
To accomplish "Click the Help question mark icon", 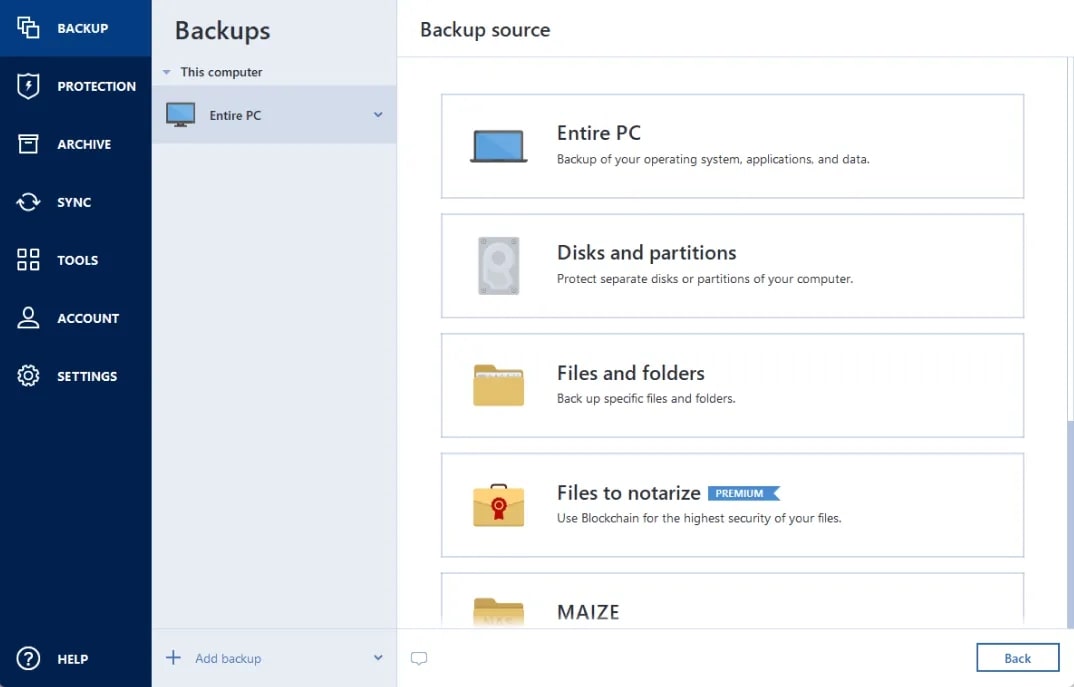I will (27, 658).
